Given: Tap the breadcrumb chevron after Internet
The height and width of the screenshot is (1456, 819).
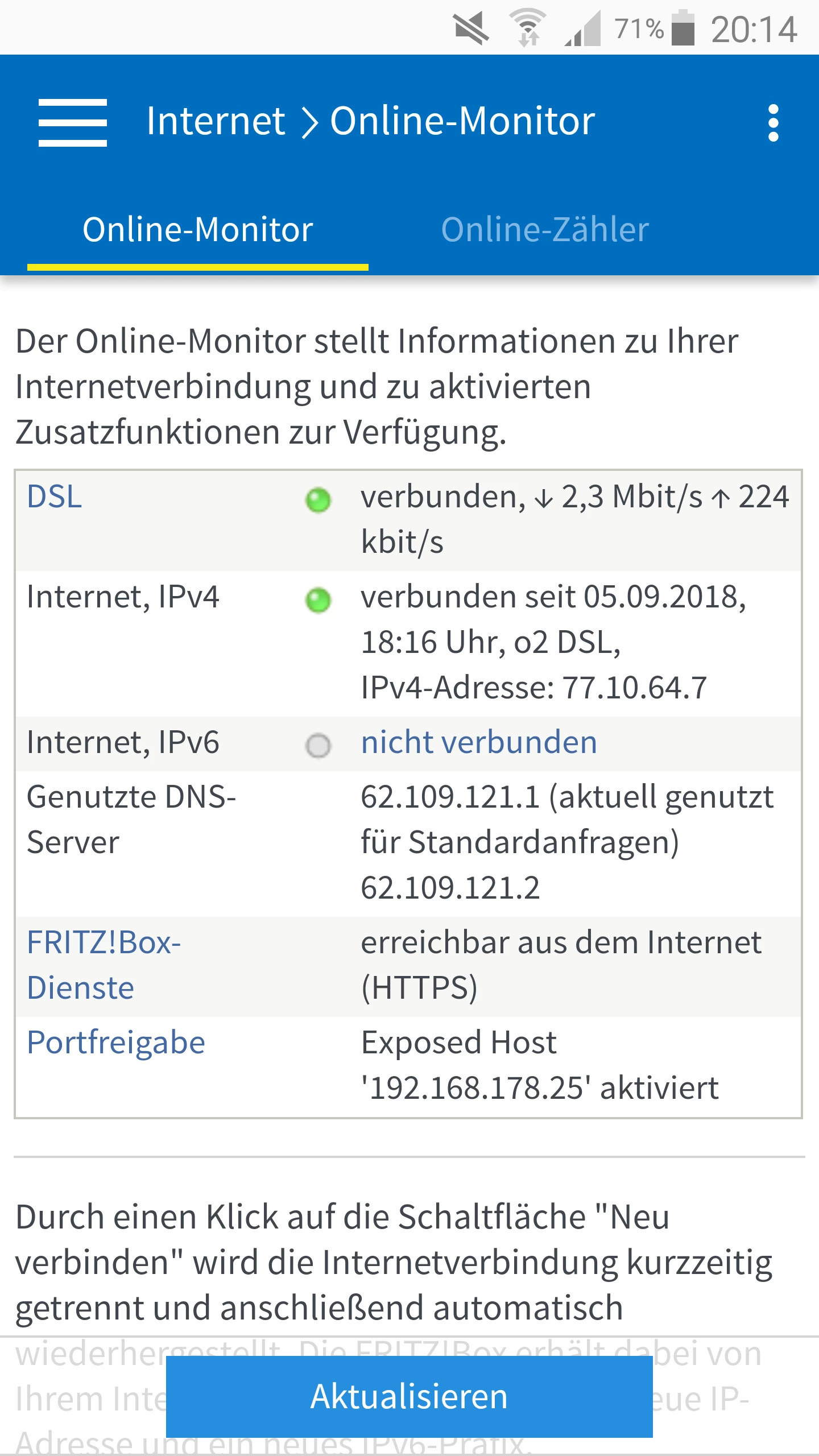Looking at the screenshot, I should click(309, 122).
